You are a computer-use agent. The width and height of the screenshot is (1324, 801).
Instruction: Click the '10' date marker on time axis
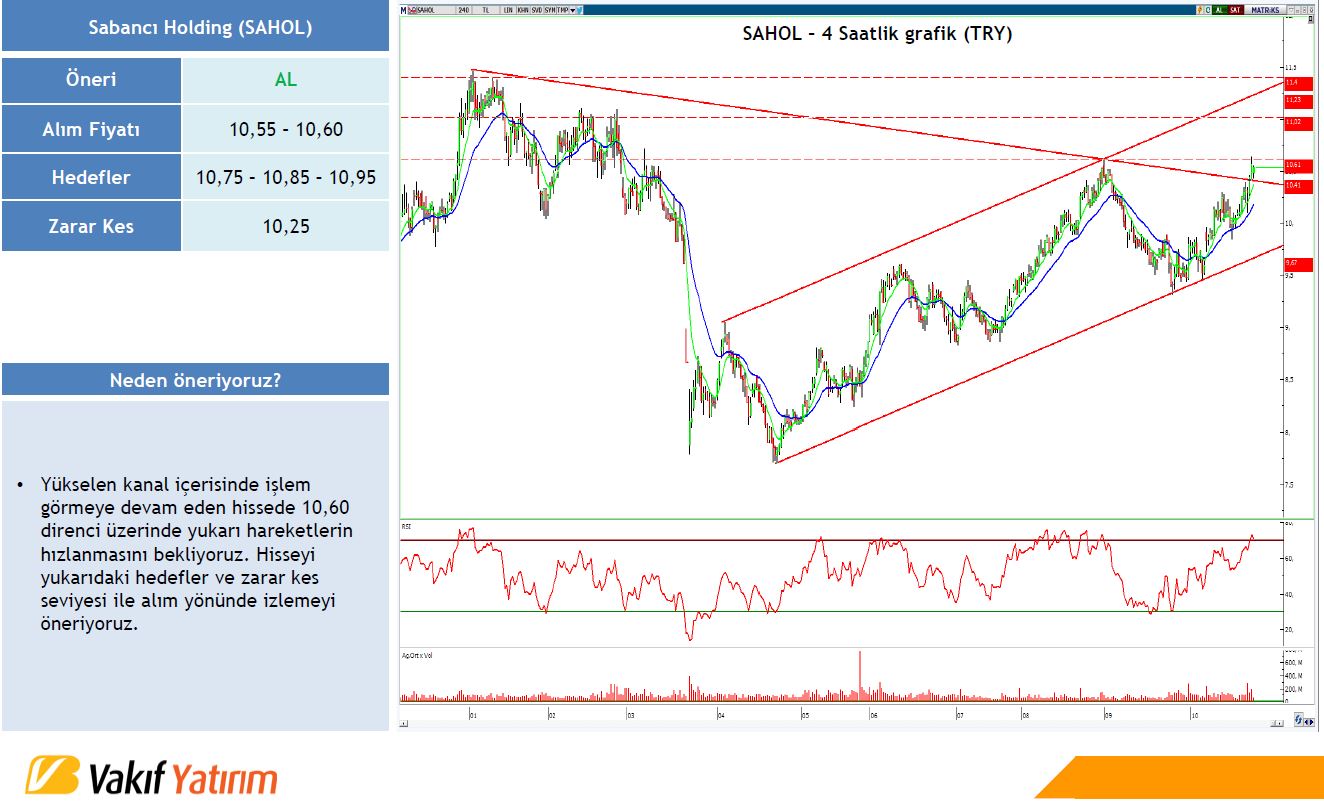tap(1194, 715)
